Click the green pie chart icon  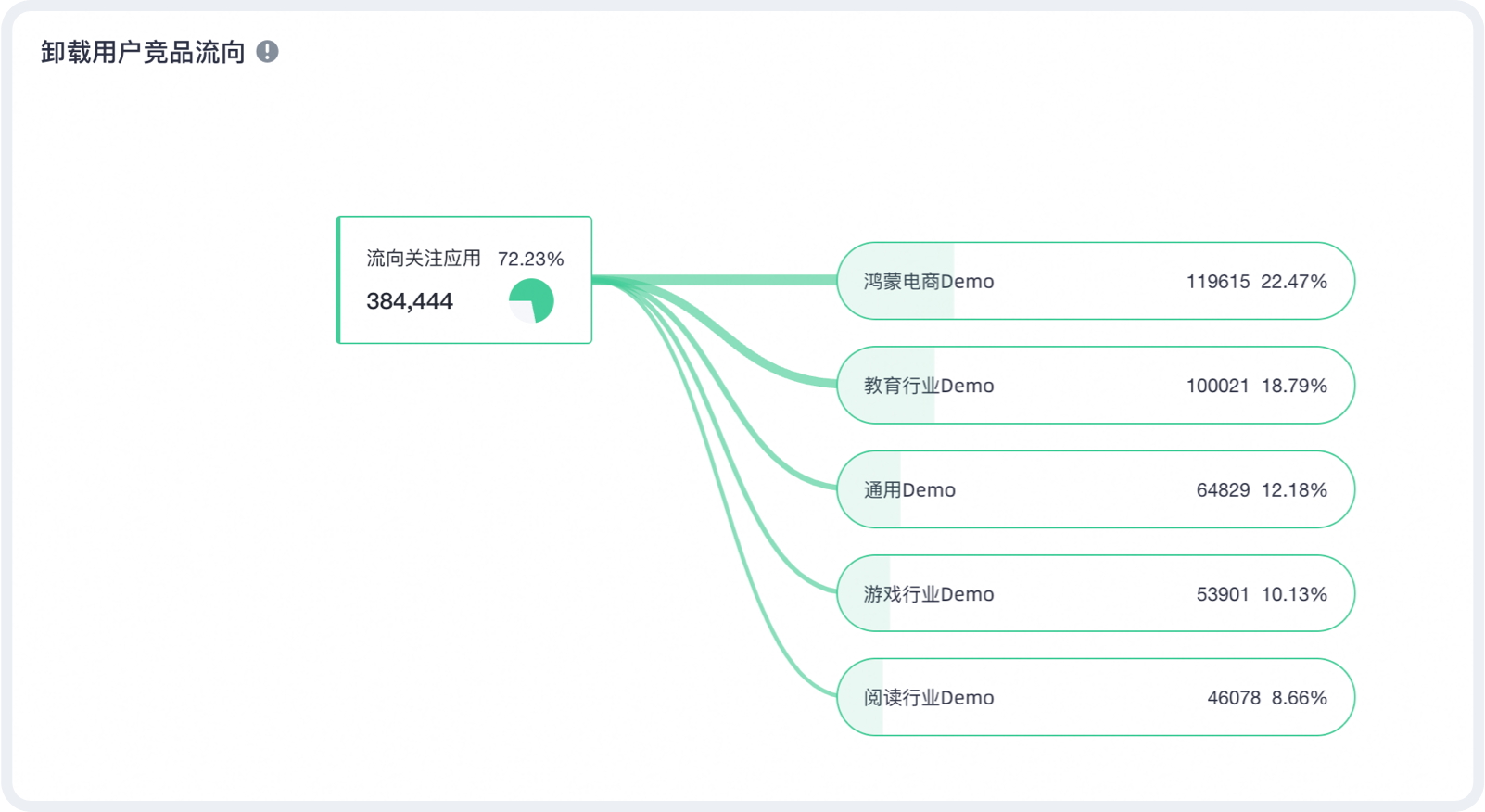[531, 300]
